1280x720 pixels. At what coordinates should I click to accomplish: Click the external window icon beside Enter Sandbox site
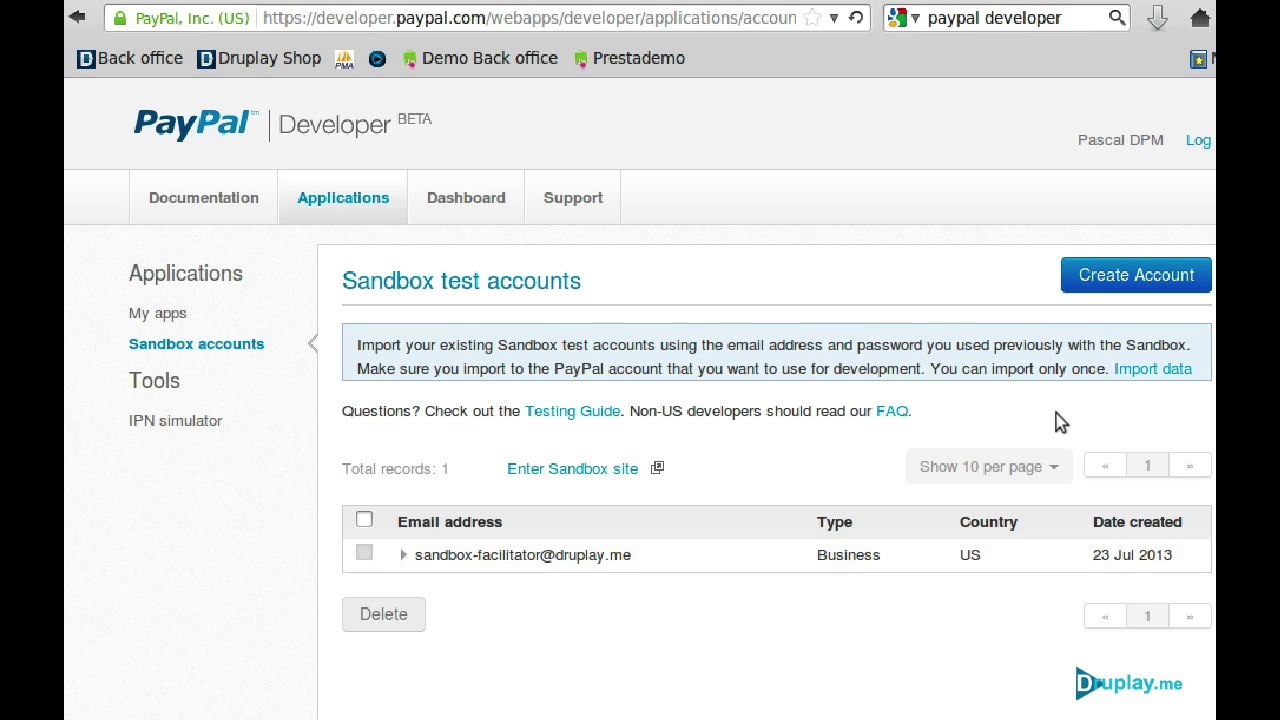tap(657, 468)
